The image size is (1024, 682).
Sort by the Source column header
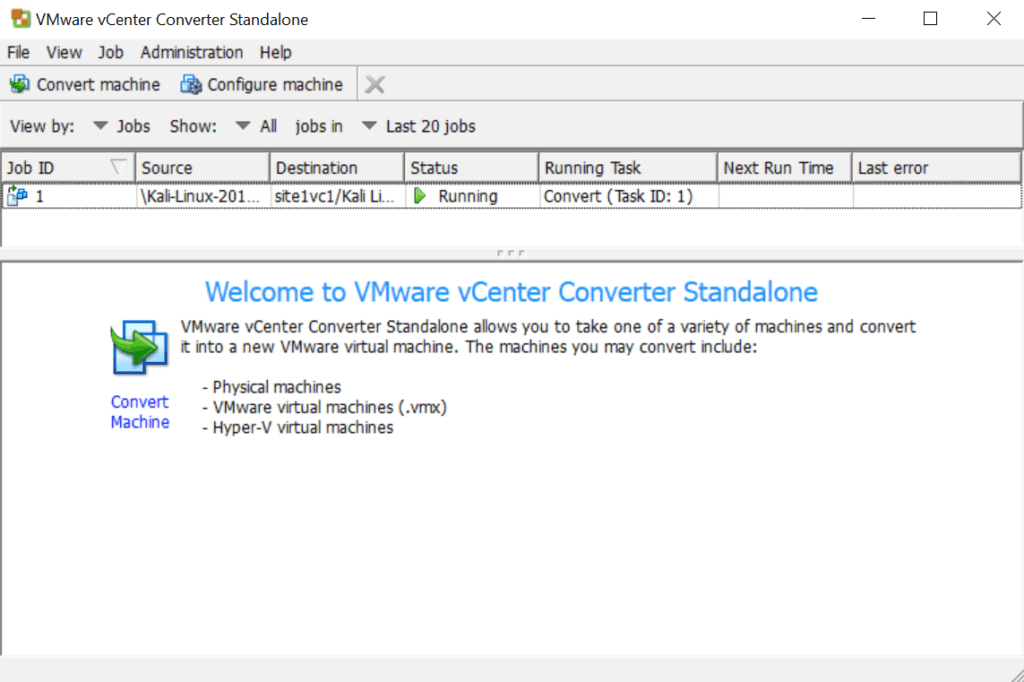(x=202, y=167)
